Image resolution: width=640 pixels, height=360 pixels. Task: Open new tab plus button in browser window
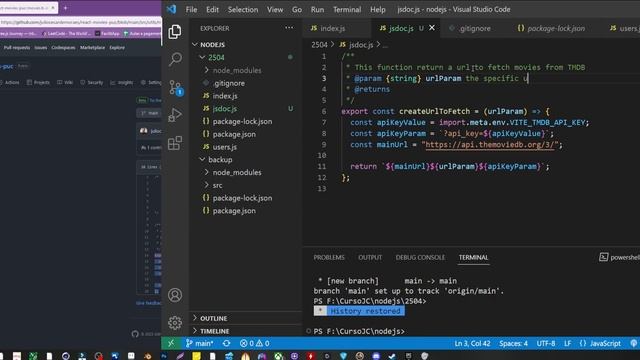pos(65,7)
